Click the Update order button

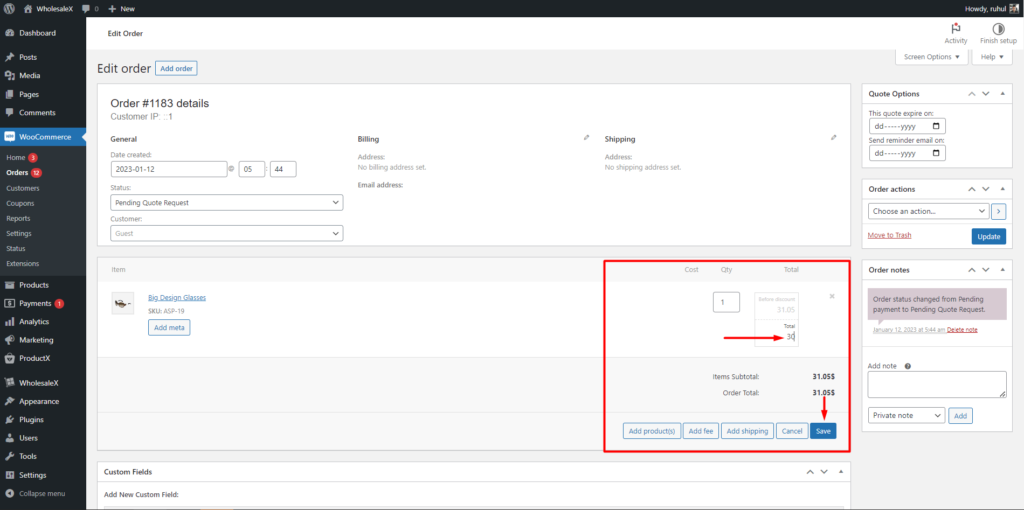[x=989, y=236]
